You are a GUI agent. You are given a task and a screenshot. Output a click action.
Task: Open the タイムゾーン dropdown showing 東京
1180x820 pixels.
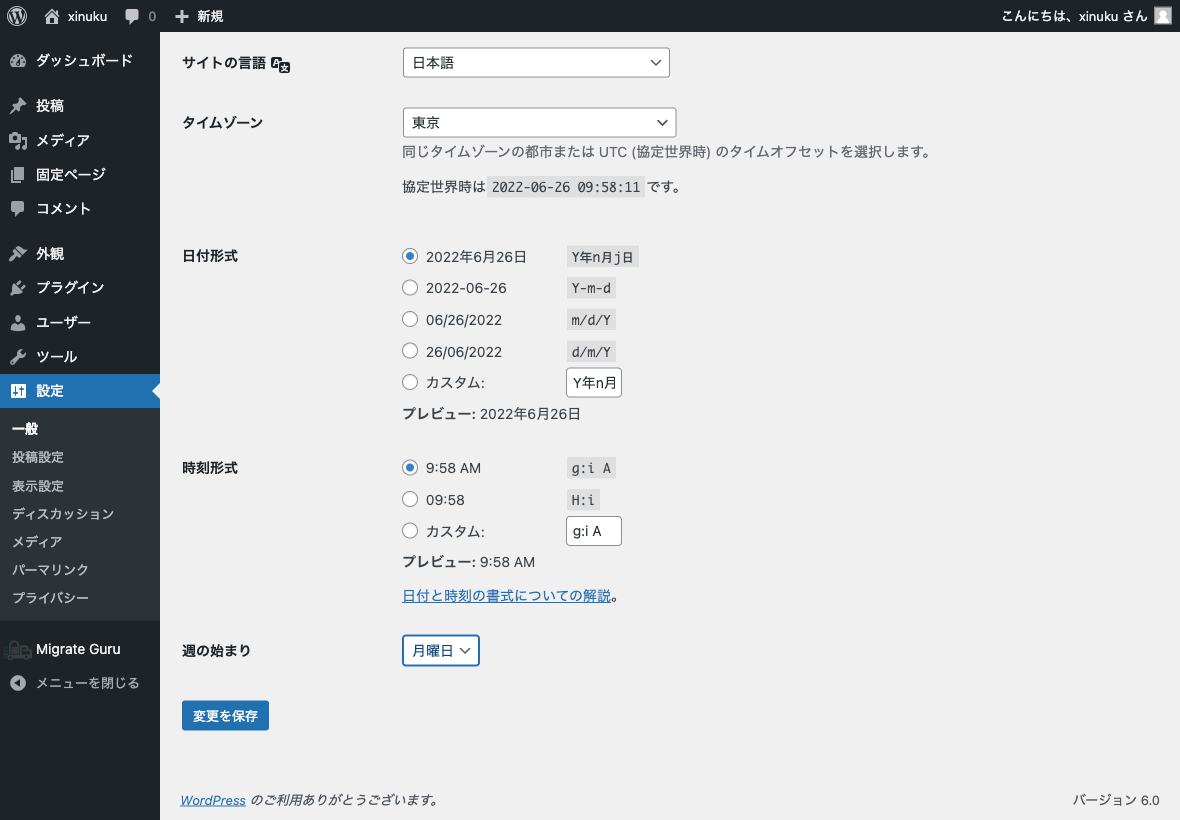point(539,122)
